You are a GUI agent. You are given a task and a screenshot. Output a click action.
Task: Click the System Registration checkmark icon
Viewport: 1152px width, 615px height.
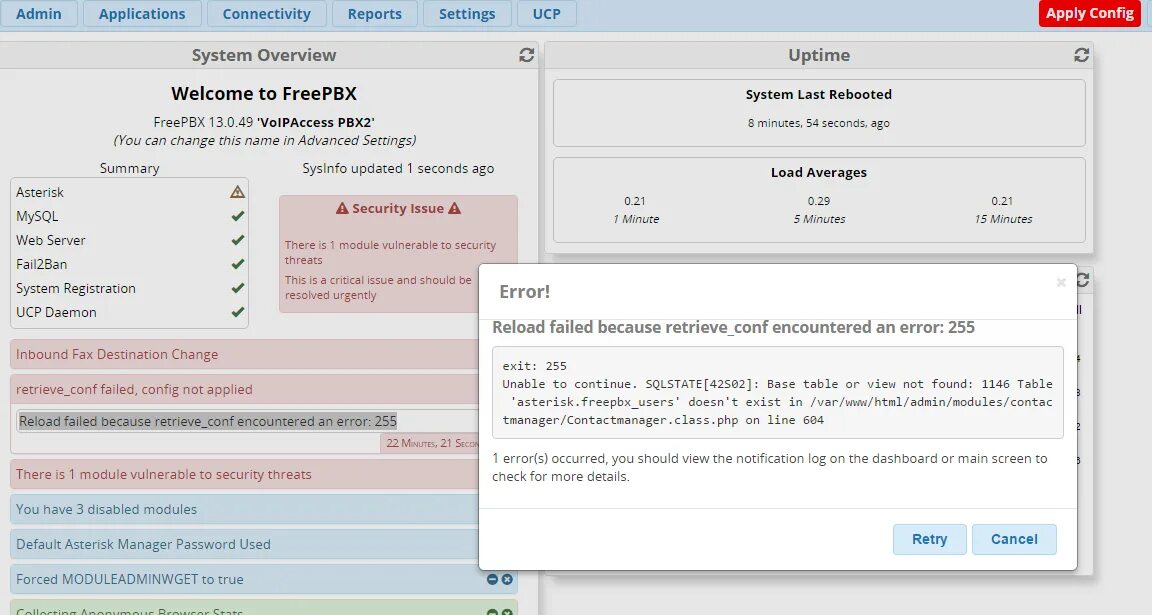(x=237, y=288)
